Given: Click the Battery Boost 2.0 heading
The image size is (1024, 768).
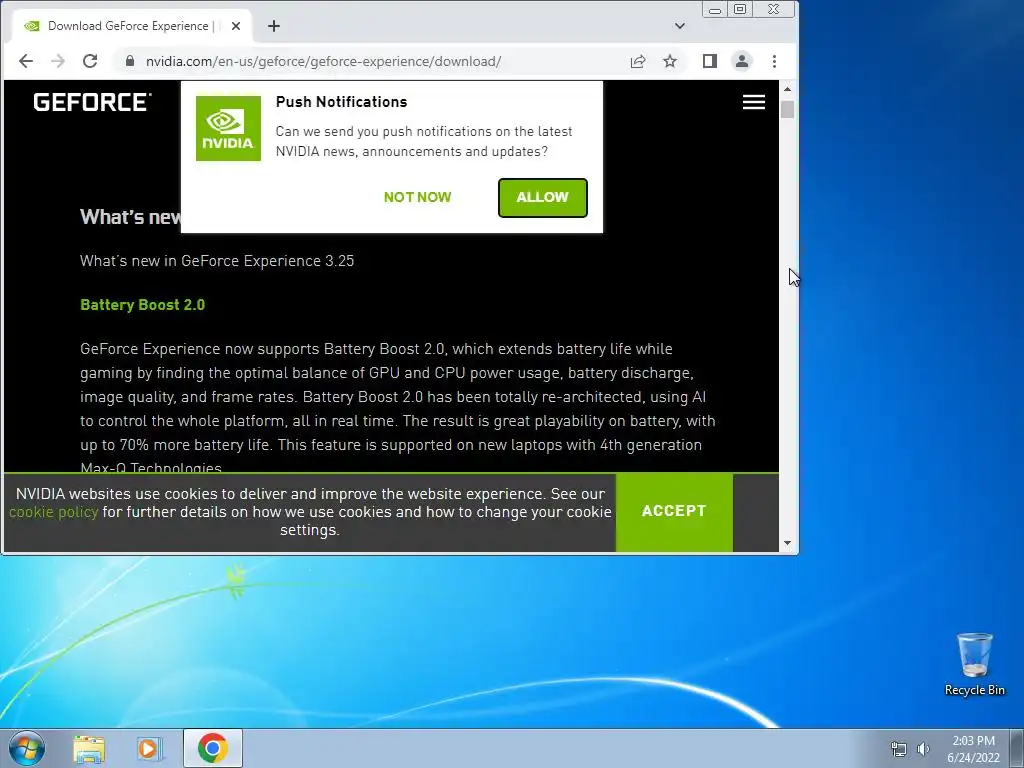Looking at the screenshot, I should 142,305.
